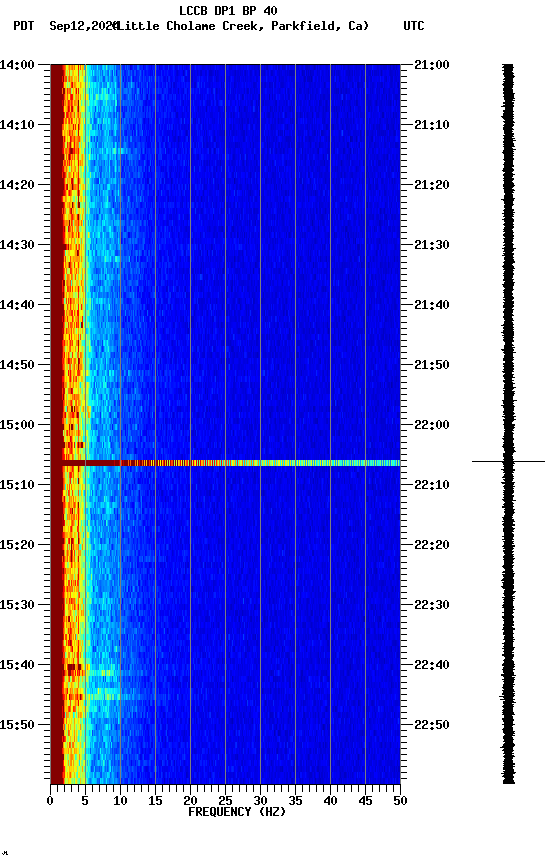Click the '15:40' PDT time label
Viewport: 552px width, 864px height.
pos(17,666)
